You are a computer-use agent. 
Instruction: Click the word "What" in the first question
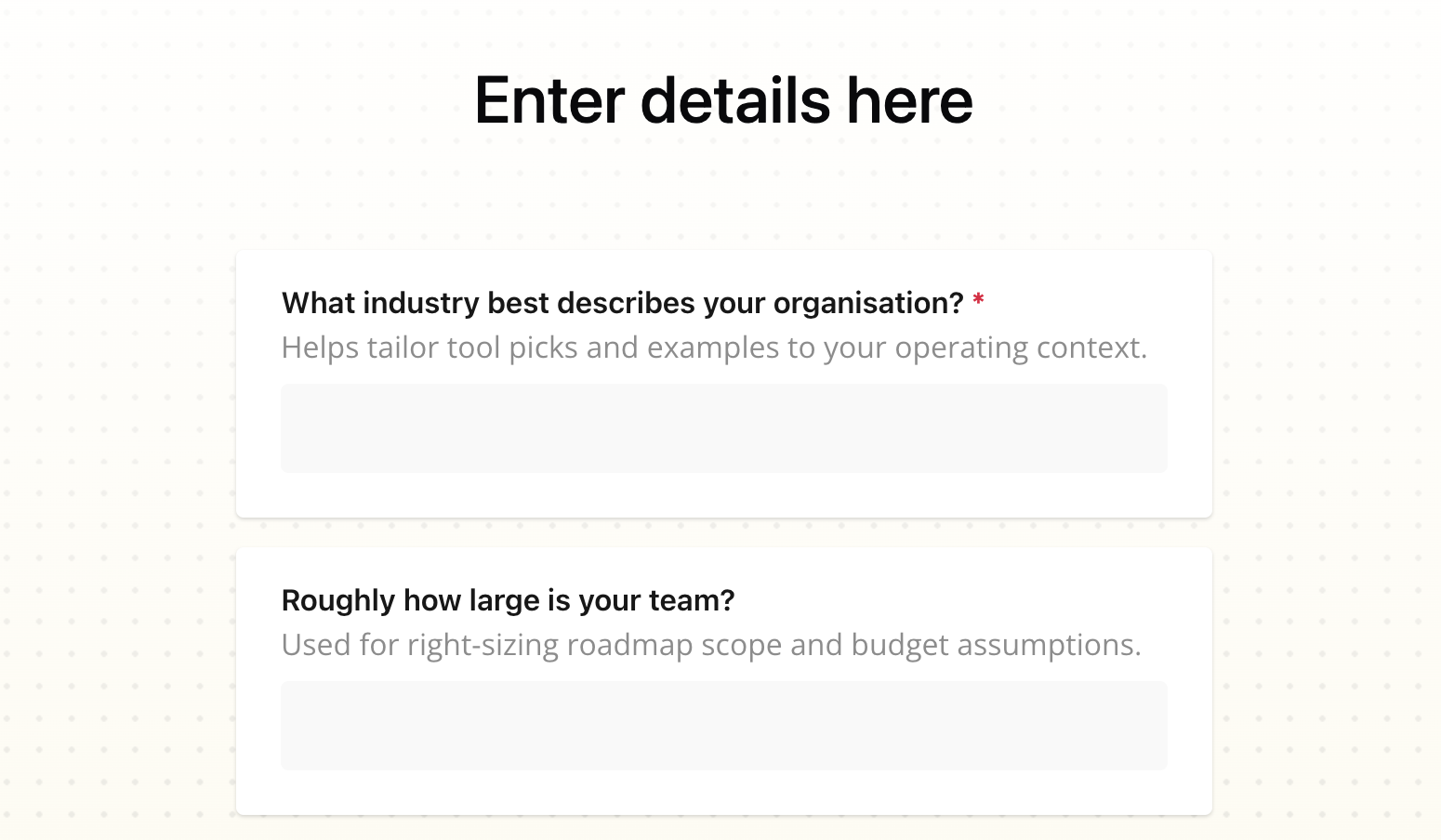(x=317, y=304)
